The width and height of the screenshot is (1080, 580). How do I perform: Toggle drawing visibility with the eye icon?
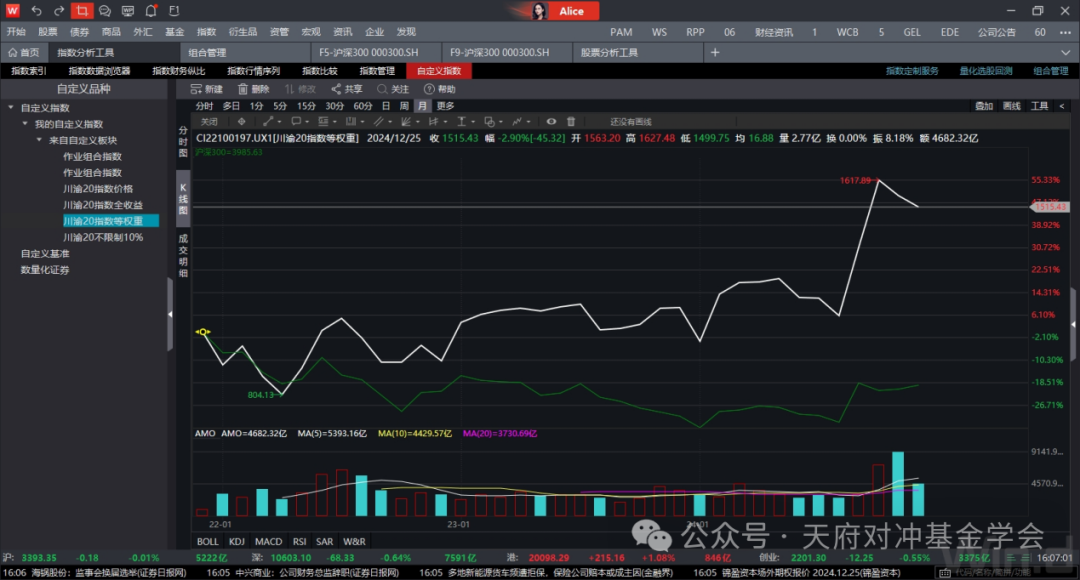click(x=551, y=121)
